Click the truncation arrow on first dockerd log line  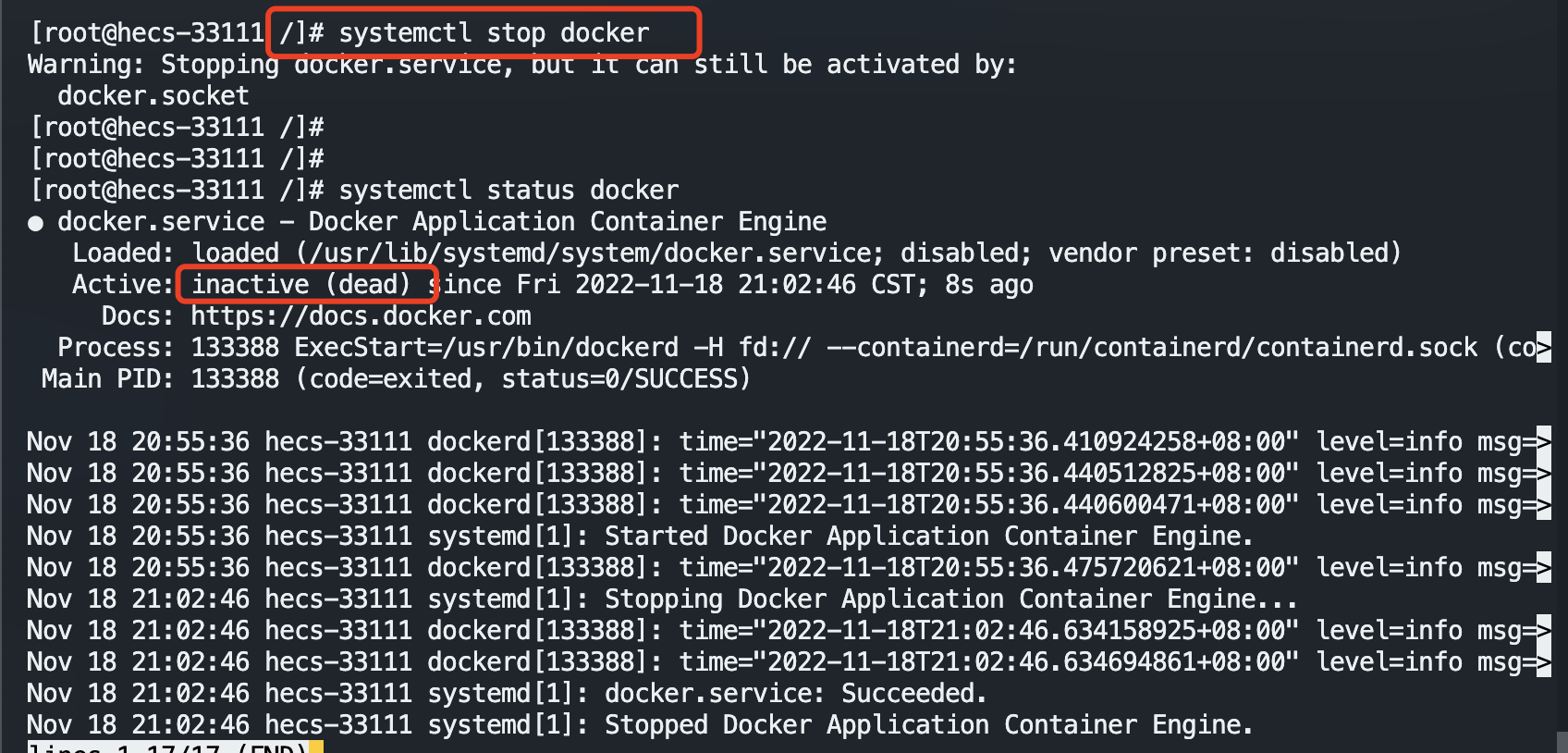pos(1543,442)
